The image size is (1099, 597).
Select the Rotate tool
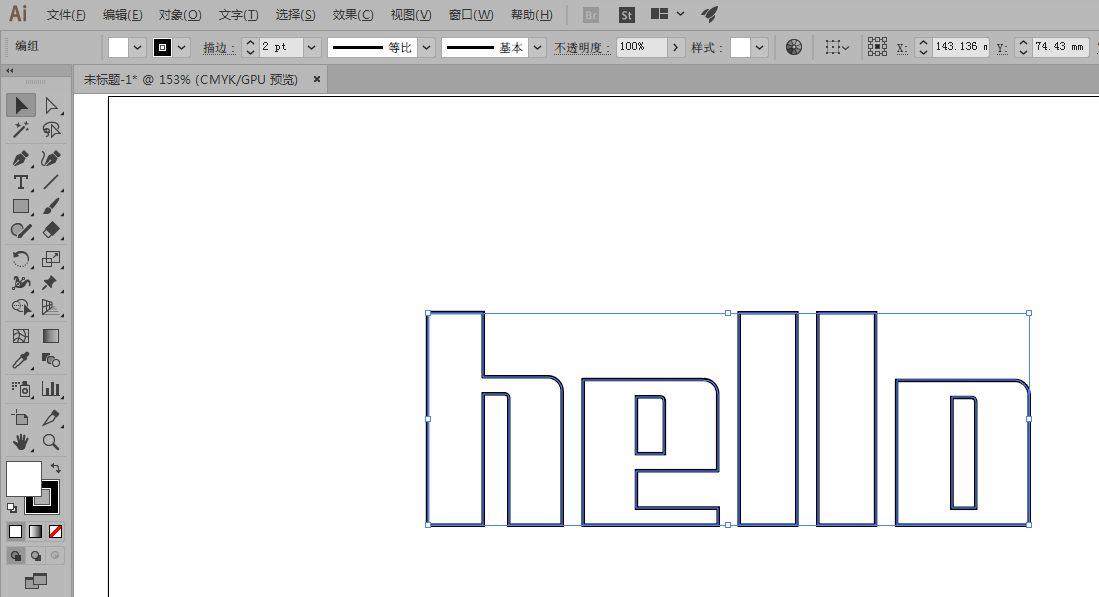[21, 259]
